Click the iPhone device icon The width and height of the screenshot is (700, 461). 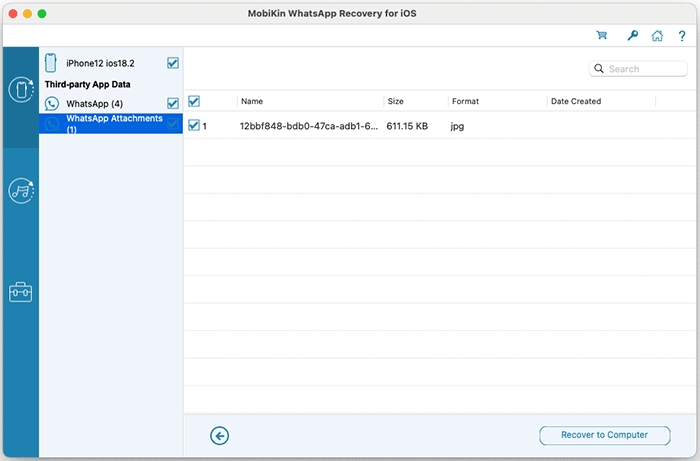pos(51,63)
